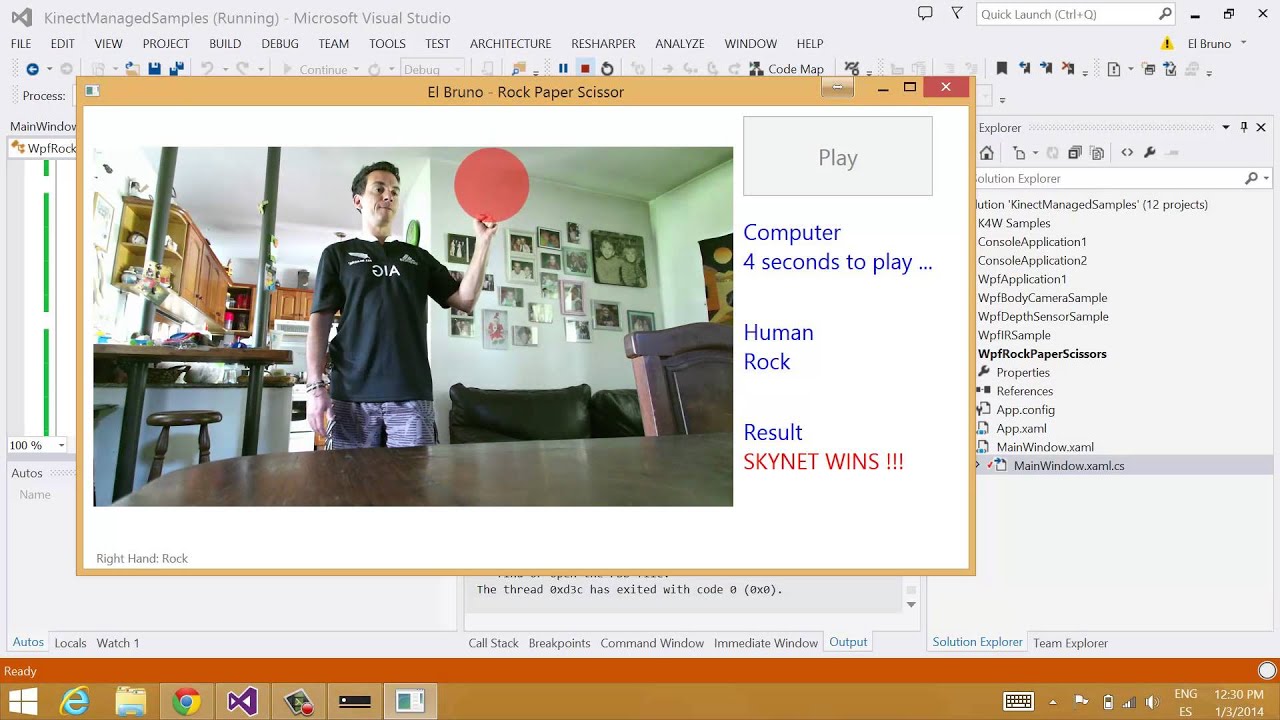Switch to the Locals tab
This screenshot has height=720, width=1280.
70,643
